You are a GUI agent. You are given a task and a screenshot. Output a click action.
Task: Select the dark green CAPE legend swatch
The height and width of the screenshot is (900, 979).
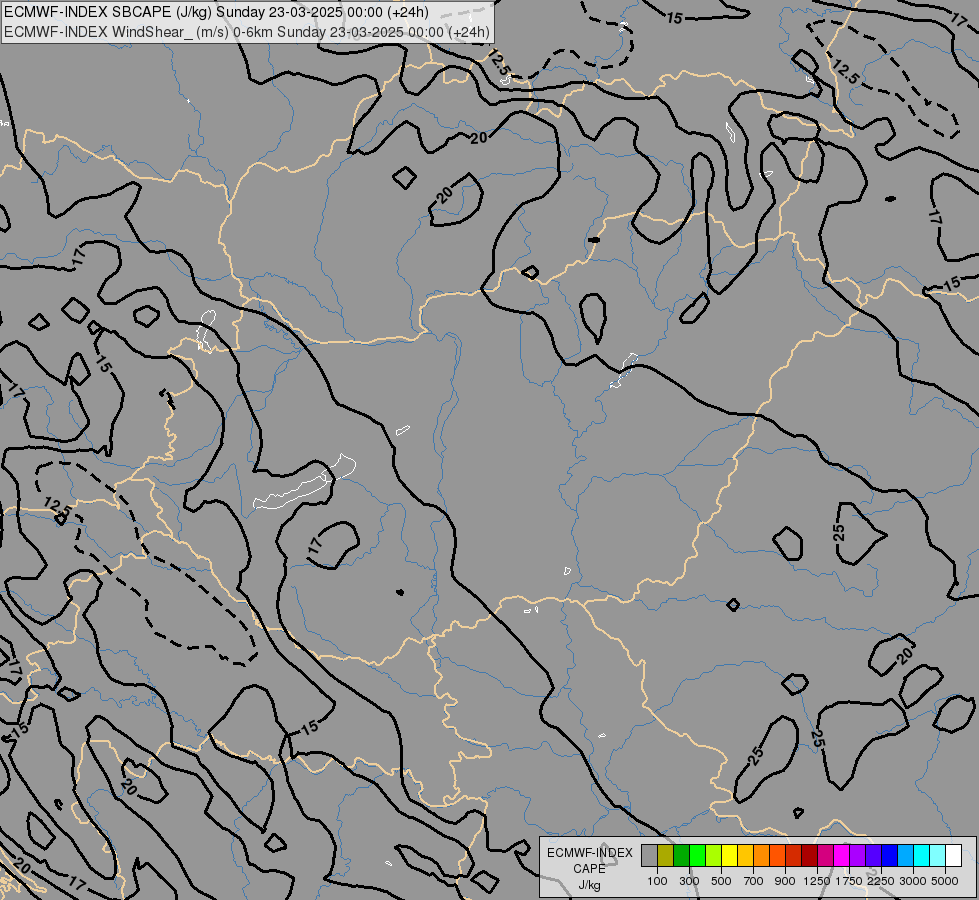pos(682,855)
